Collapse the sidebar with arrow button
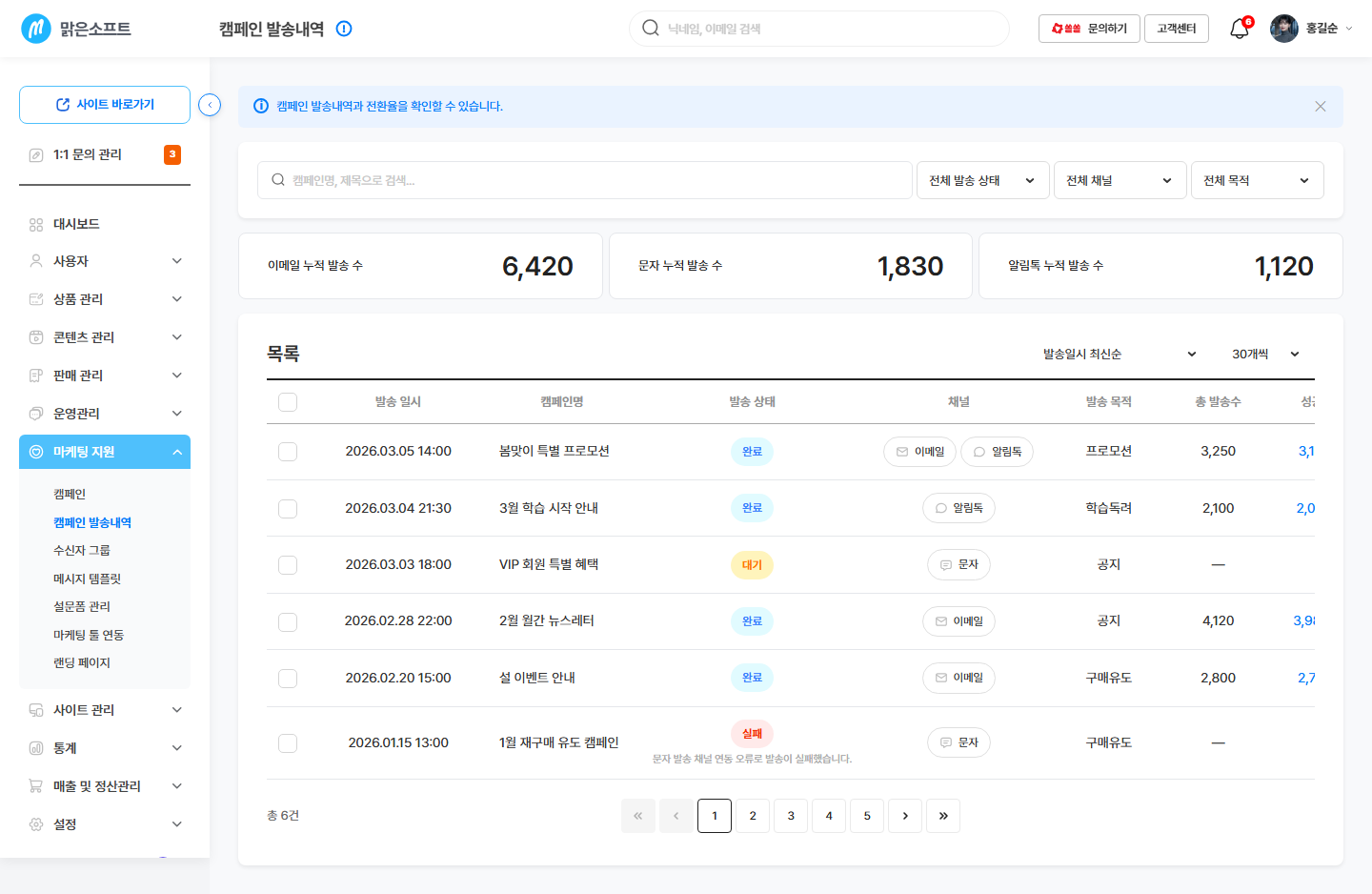The width and height of the screenshot is (1372, 894). pos(210,105)
